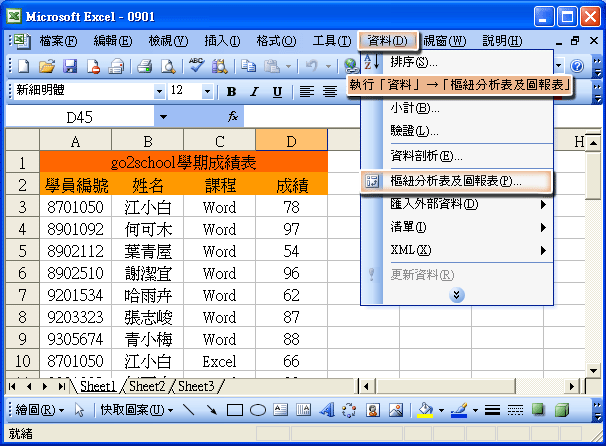Open the 3-D Style options
606x446 pixels.
pyautogui.click(x=562, y=409)
